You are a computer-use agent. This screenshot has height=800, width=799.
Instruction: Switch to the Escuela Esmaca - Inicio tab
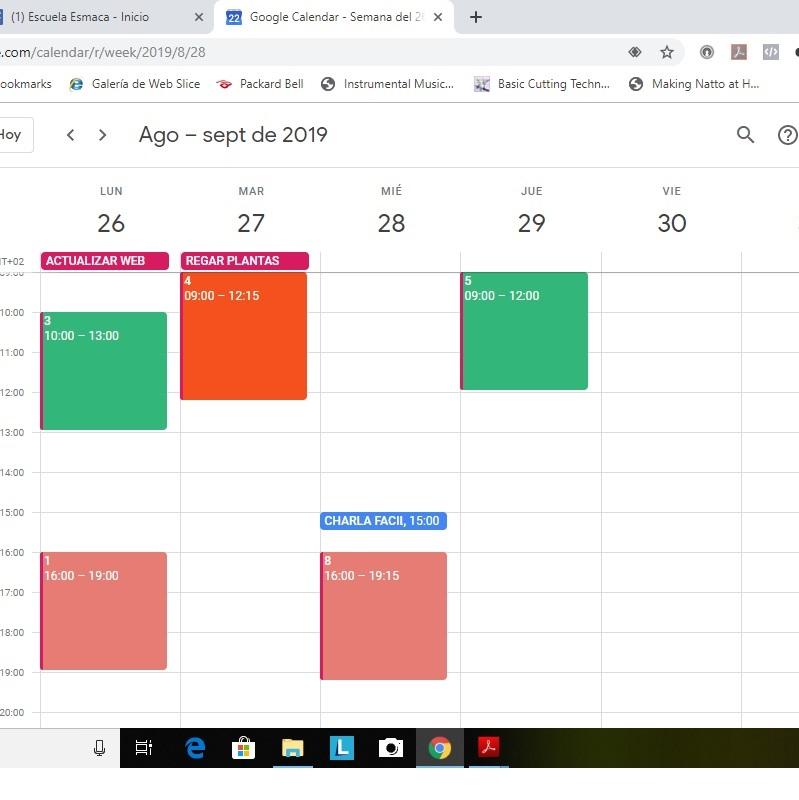click(x=90, y=17)
